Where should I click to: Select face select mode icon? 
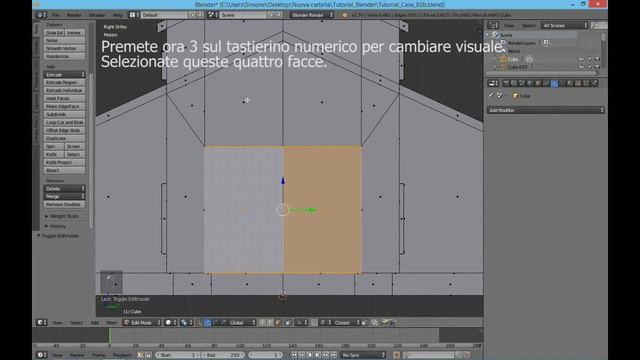(278, 322)
